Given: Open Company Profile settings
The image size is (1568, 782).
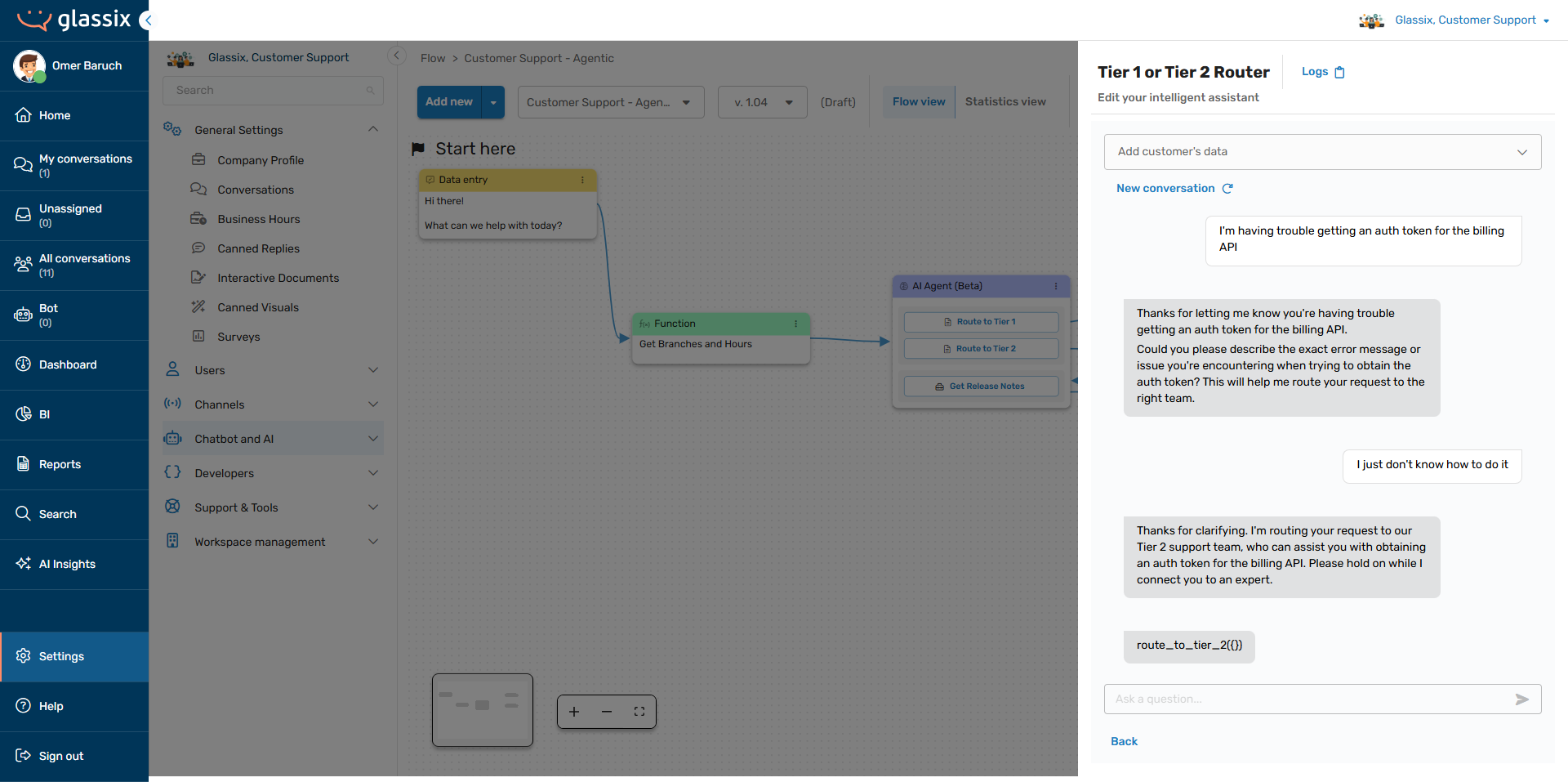Looking at the screenshot, I should (x=261, y=160).
